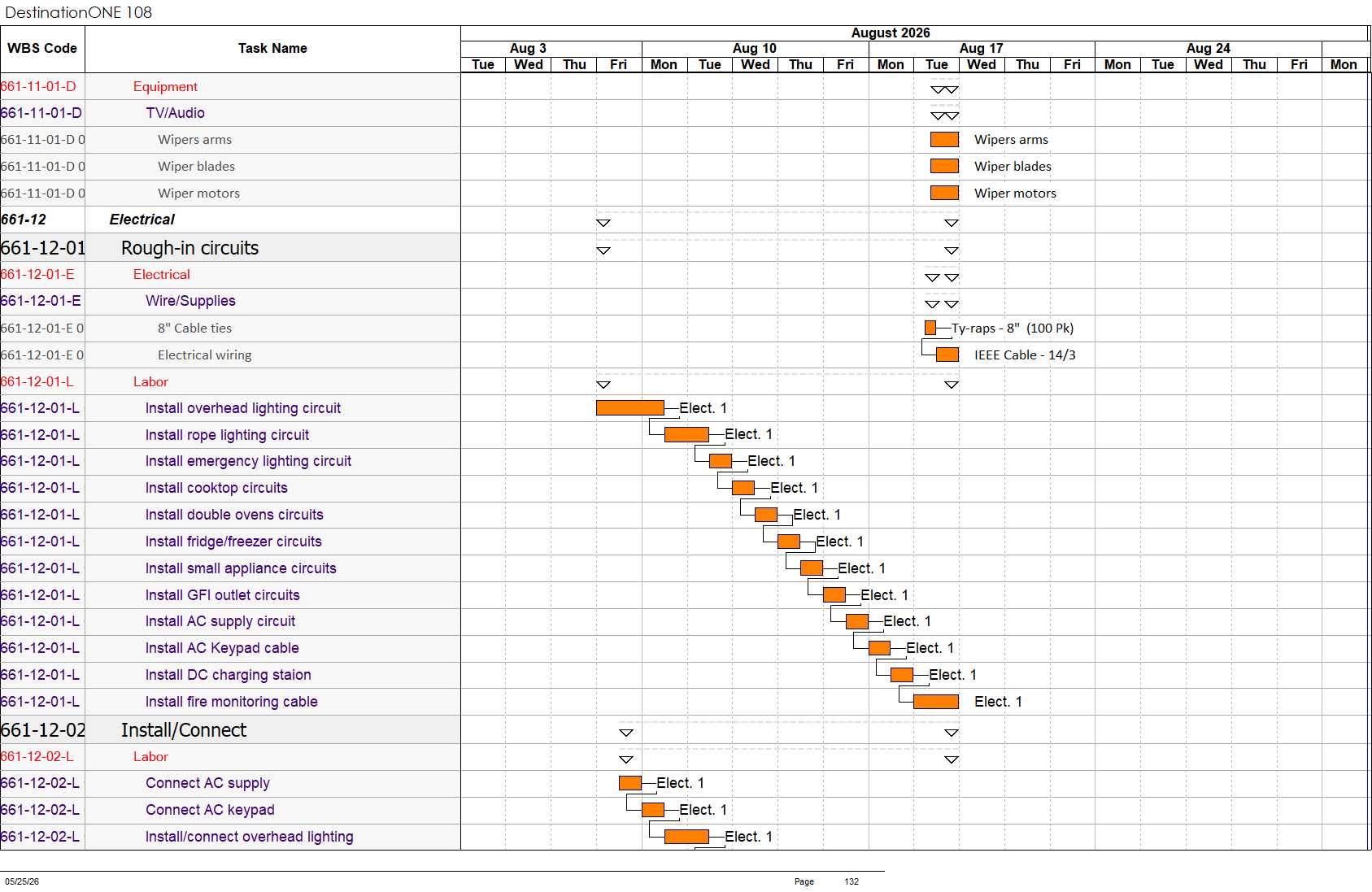Click the Install/Connect summary start triangle
This screenshot has height=892, width=1372.
626,733
